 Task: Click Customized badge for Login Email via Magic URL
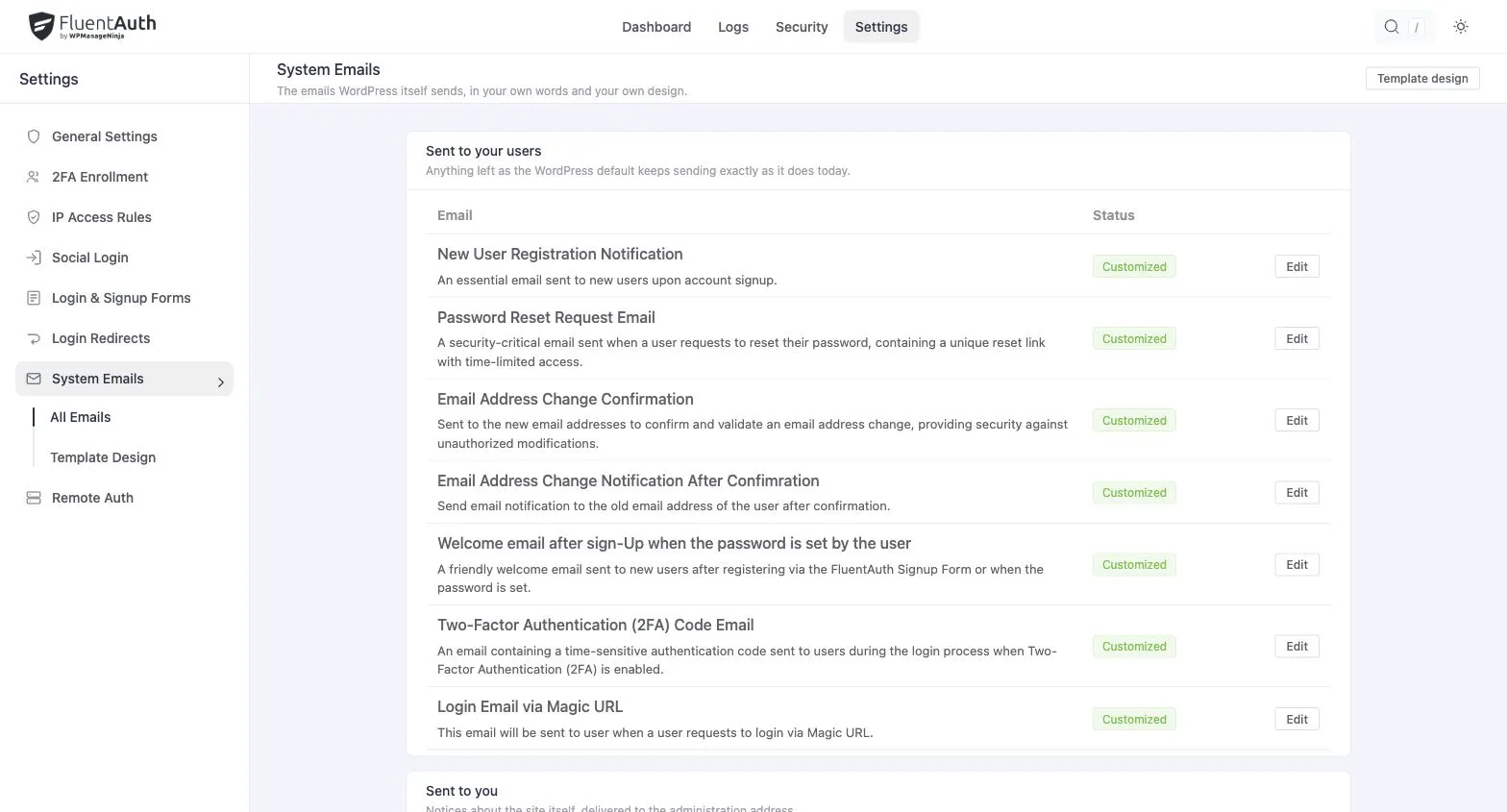[x=1134, y=719]
